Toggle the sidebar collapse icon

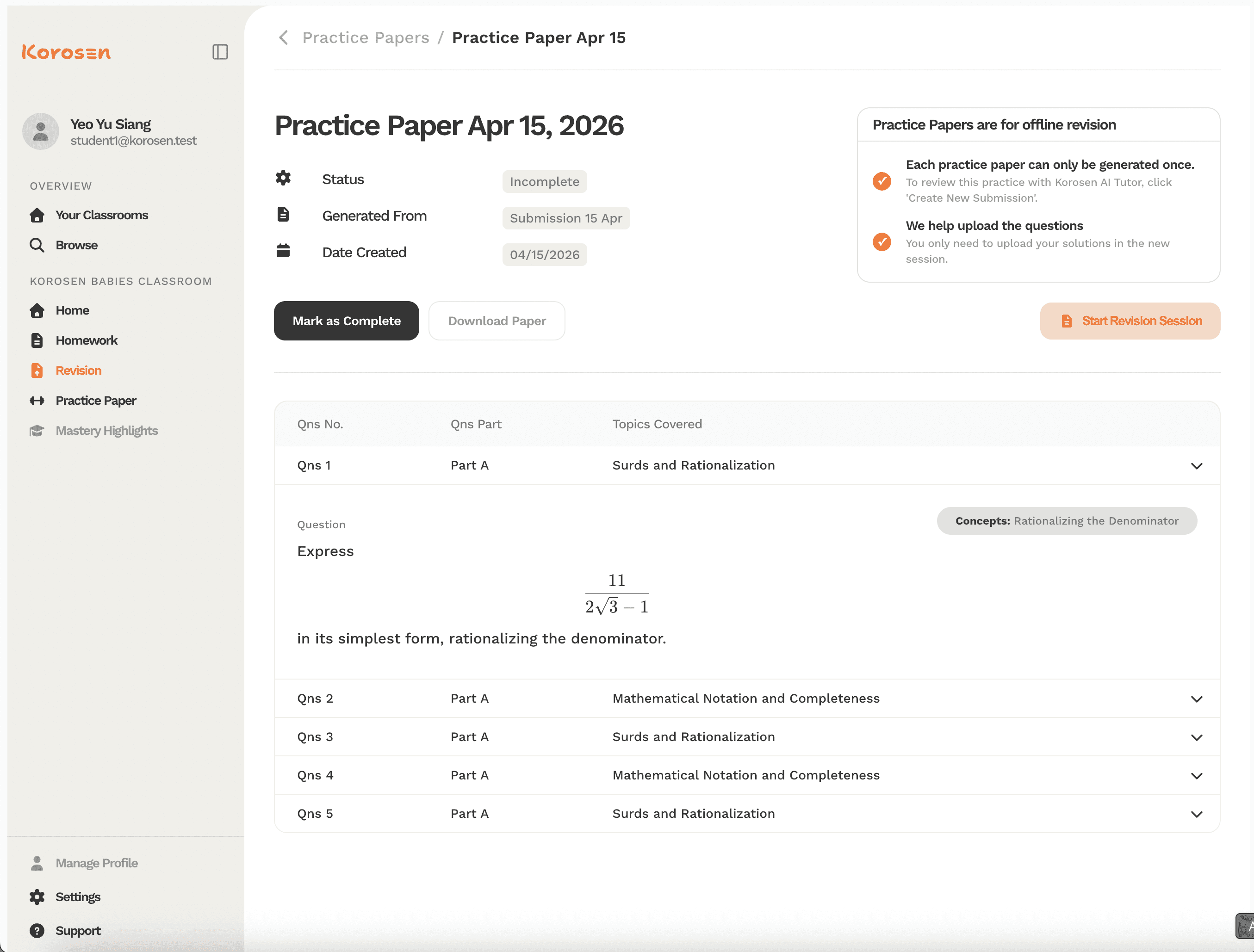(x=220, y=51)
